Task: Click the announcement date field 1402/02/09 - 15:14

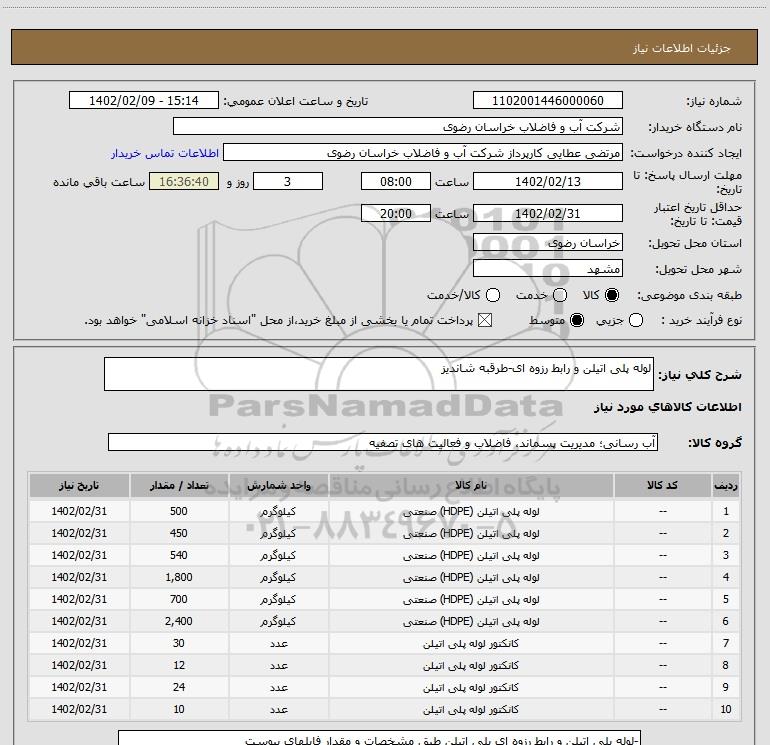Action: click(x=144, y=100)
